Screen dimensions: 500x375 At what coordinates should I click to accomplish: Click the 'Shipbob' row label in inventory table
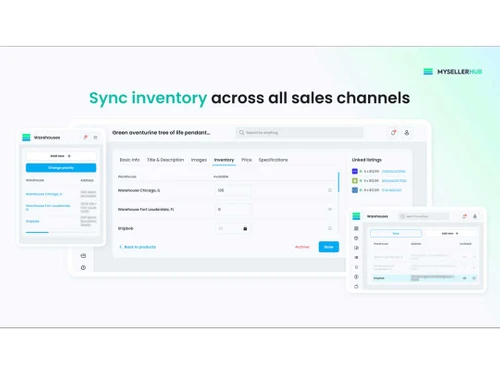coord(126,228)
